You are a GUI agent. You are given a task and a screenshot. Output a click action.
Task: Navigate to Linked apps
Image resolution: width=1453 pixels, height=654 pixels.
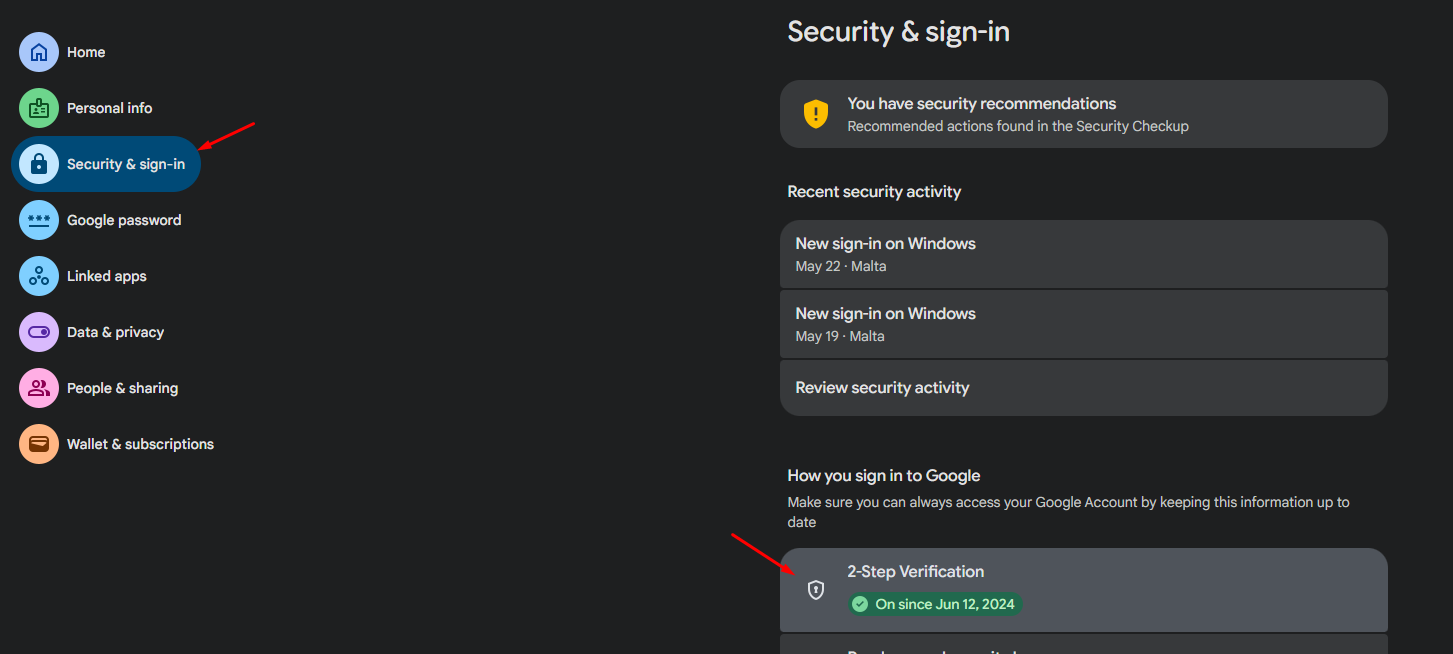[86, 276]
